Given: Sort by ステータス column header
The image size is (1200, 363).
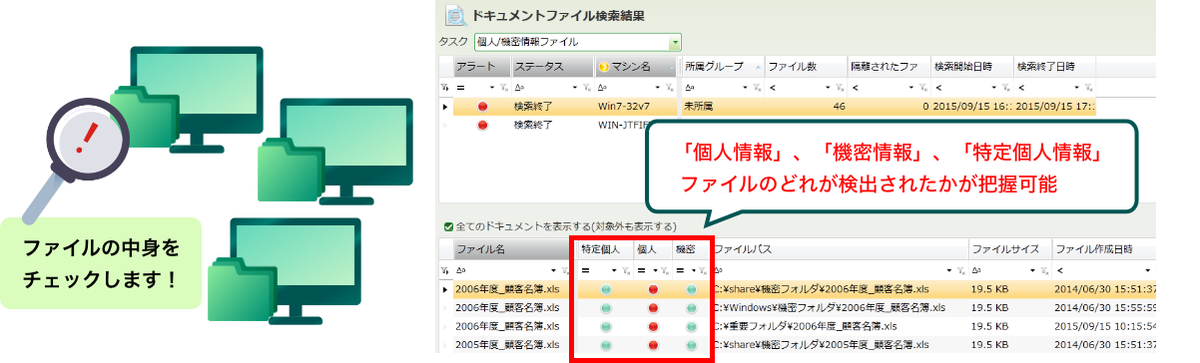Looking at the screenshot, I should 552,67.
